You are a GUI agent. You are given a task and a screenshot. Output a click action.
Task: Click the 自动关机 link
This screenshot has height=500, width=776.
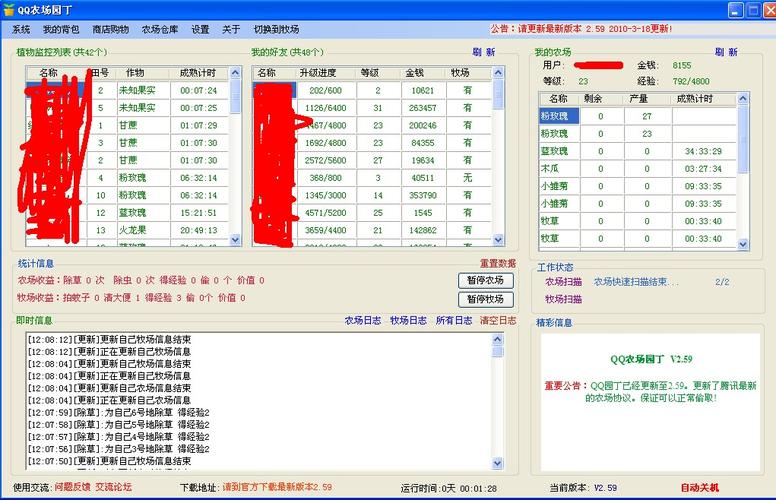click(700, 488)
